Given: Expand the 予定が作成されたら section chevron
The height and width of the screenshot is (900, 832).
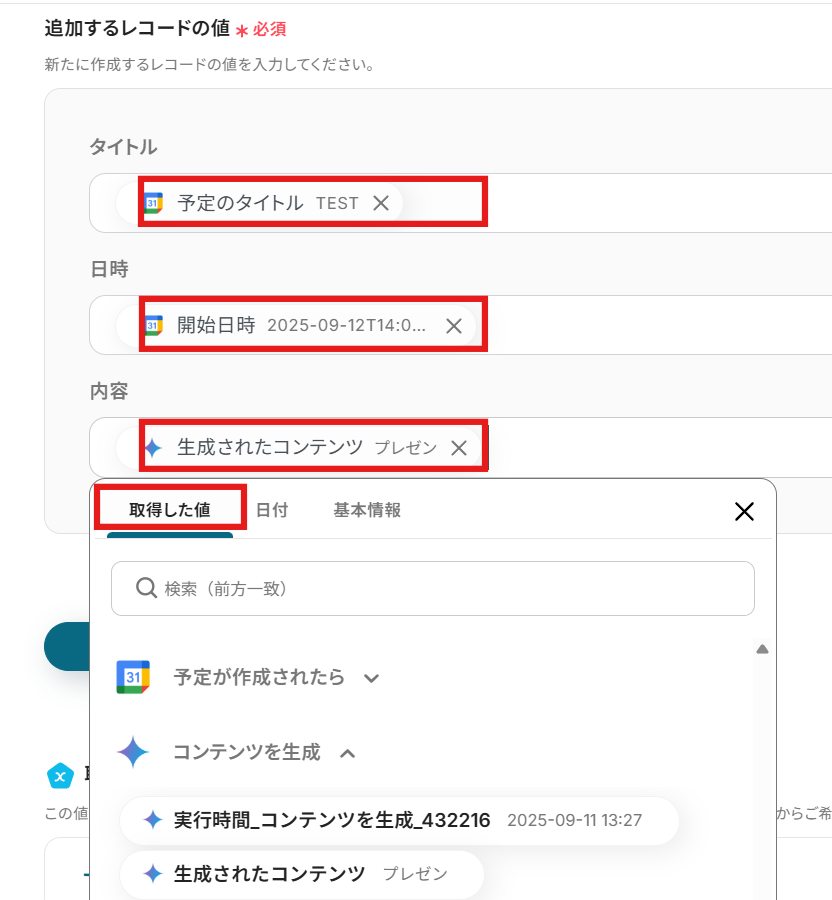Looking at the screenshot, I should [371, 678].
